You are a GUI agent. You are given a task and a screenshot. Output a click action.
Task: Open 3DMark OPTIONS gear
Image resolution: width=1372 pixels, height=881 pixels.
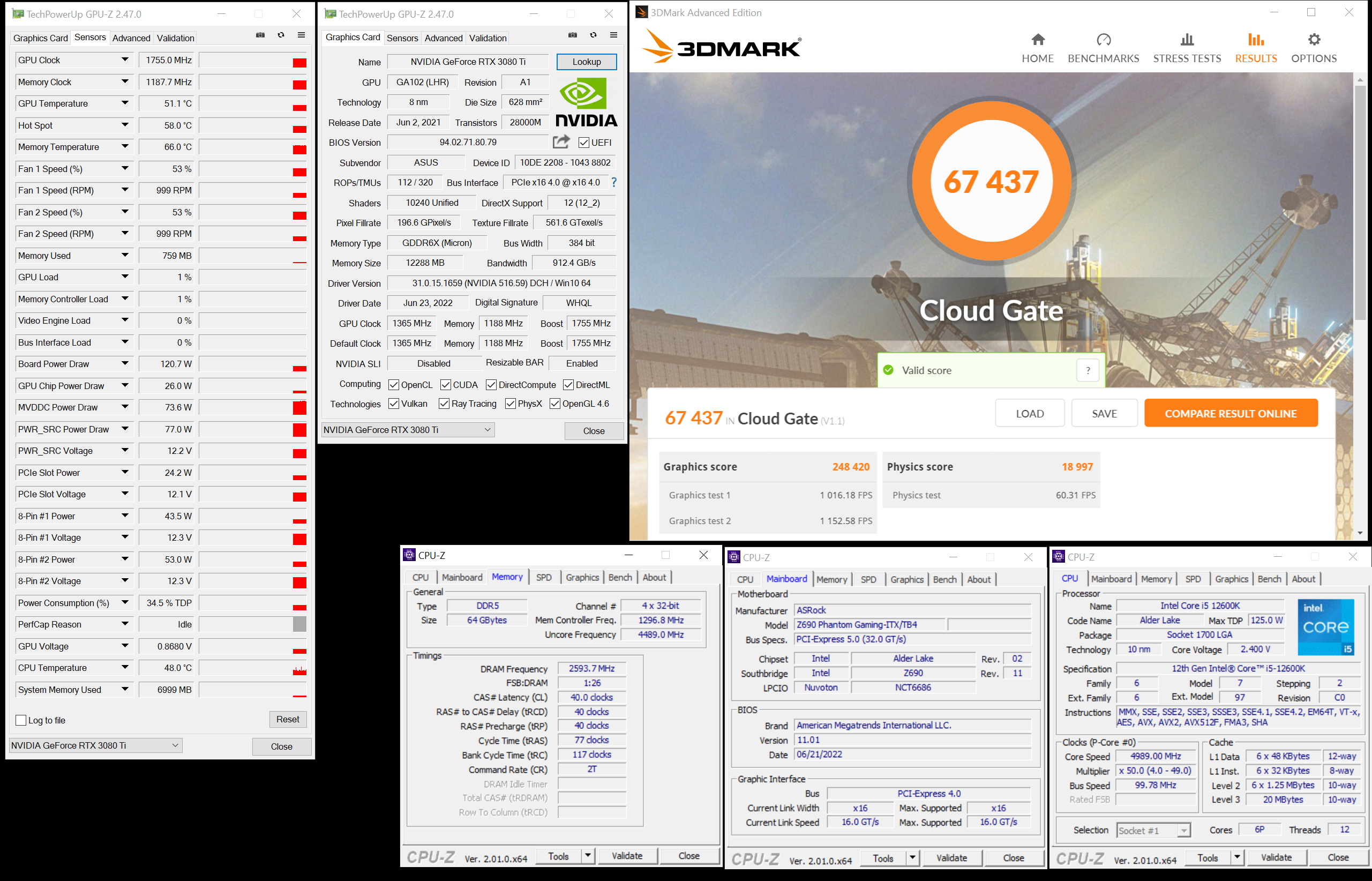[x=1314, y=48]
